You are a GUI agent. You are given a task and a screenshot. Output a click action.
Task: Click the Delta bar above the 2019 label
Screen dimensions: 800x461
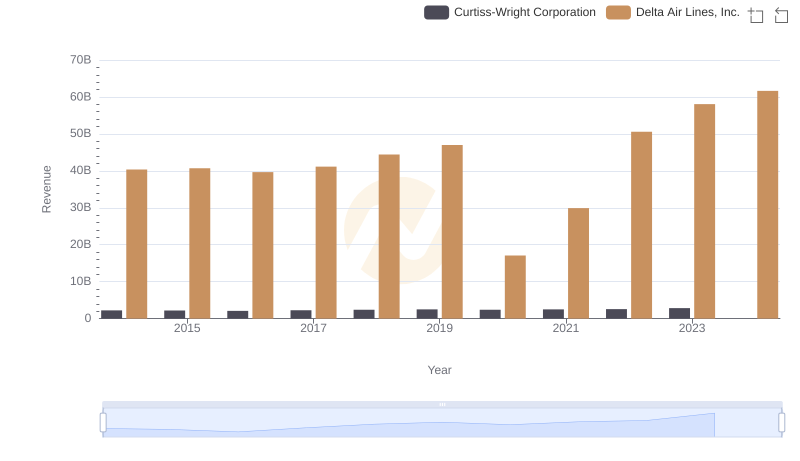pyautogui.click(x=452, y=232)
